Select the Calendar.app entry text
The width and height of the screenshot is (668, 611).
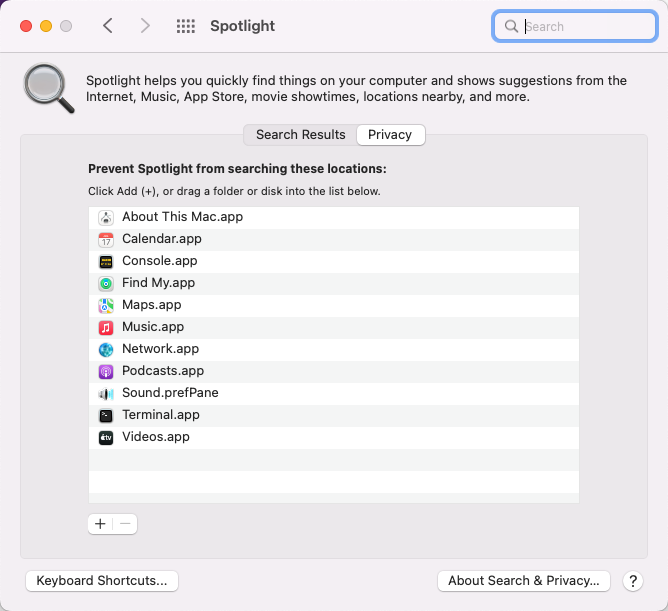(162, 239)
